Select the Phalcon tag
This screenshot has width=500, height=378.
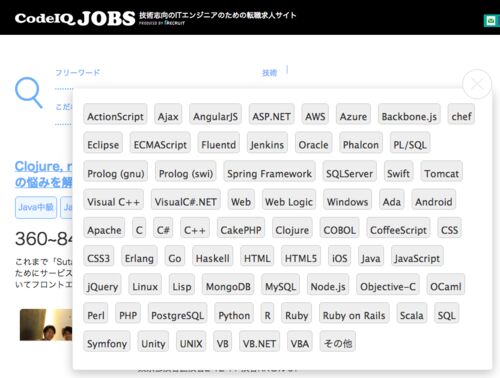[361, 142]
